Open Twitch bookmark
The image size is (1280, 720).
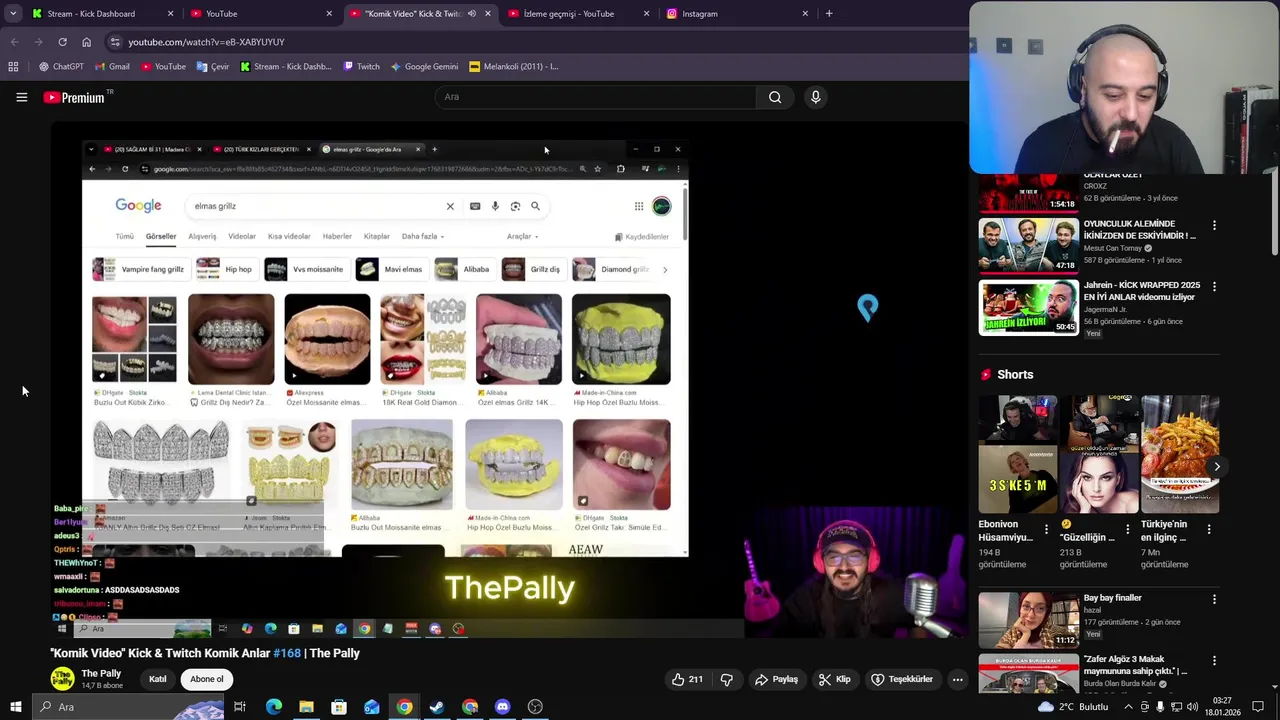click(x=361, y=67)
